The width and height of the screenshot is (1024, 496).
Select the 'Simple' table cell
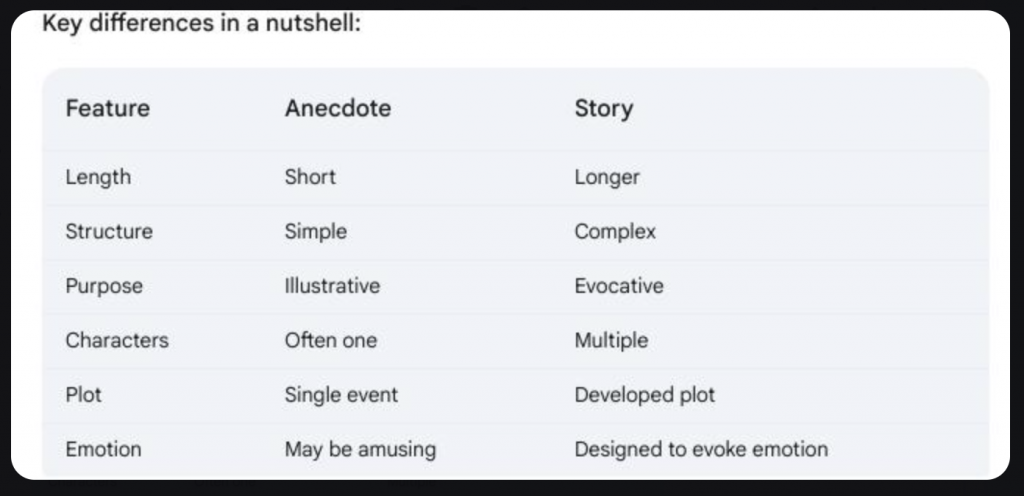[x=316, y=231]
